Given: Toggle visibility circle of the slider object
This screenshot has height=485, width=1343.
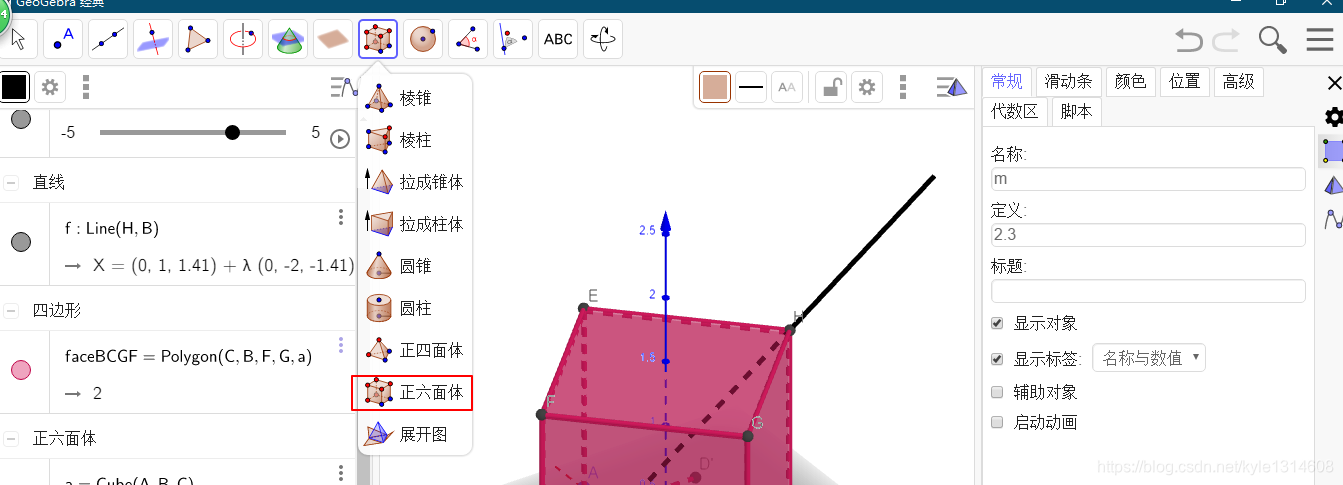Looking at the screenshot, I should coord(20,119).
